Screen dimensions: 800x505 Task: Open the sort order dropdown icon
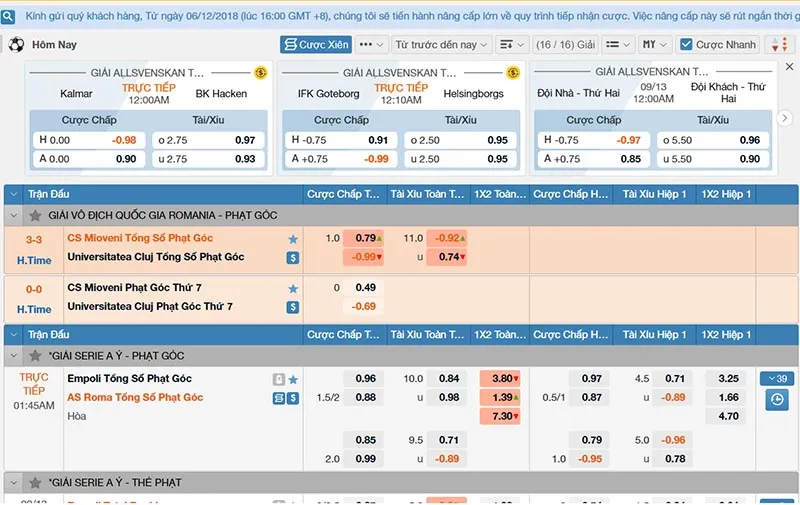(x=511, y=45)
